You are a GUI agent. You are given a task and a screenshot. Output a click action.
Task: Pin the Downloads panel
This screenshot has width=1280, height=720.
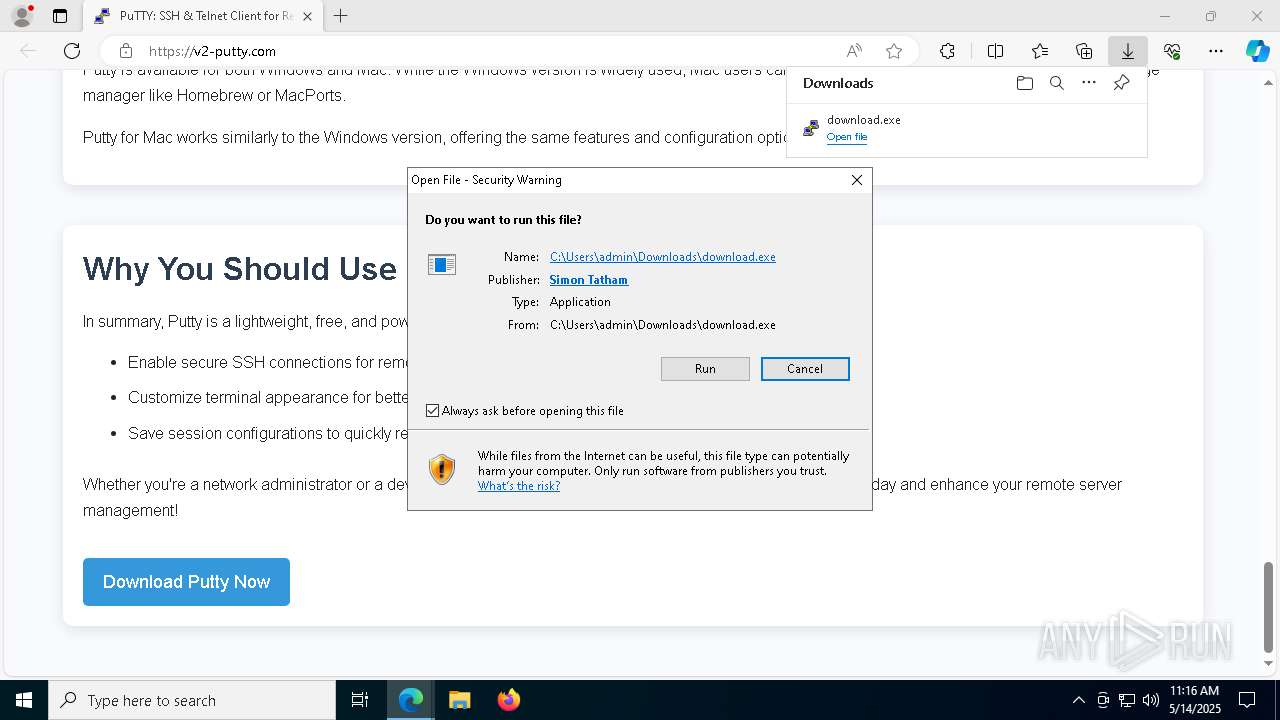coord(1121,83)
